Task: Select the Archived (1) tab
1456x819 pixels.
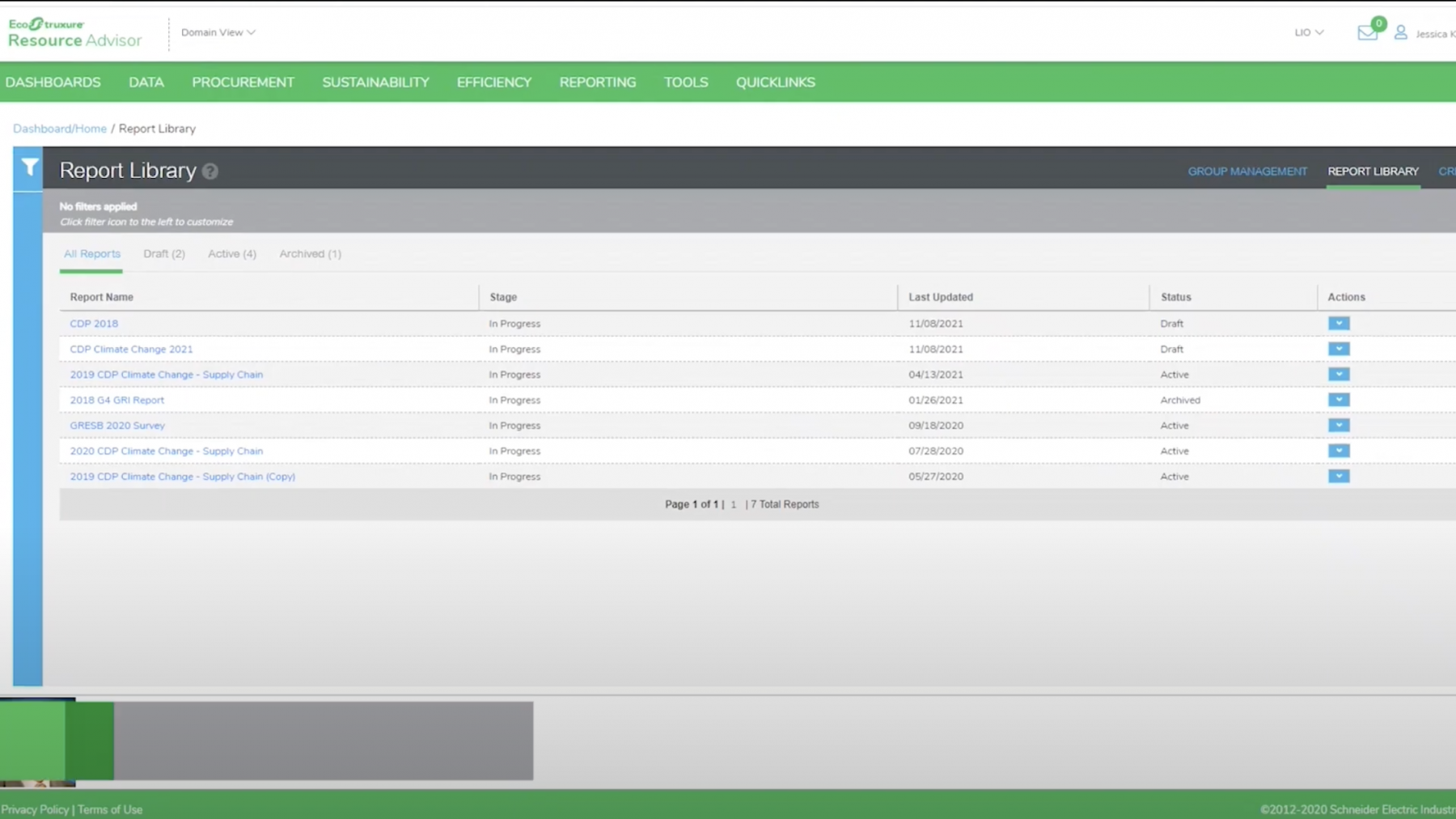Action: click(x=310, y=254)
